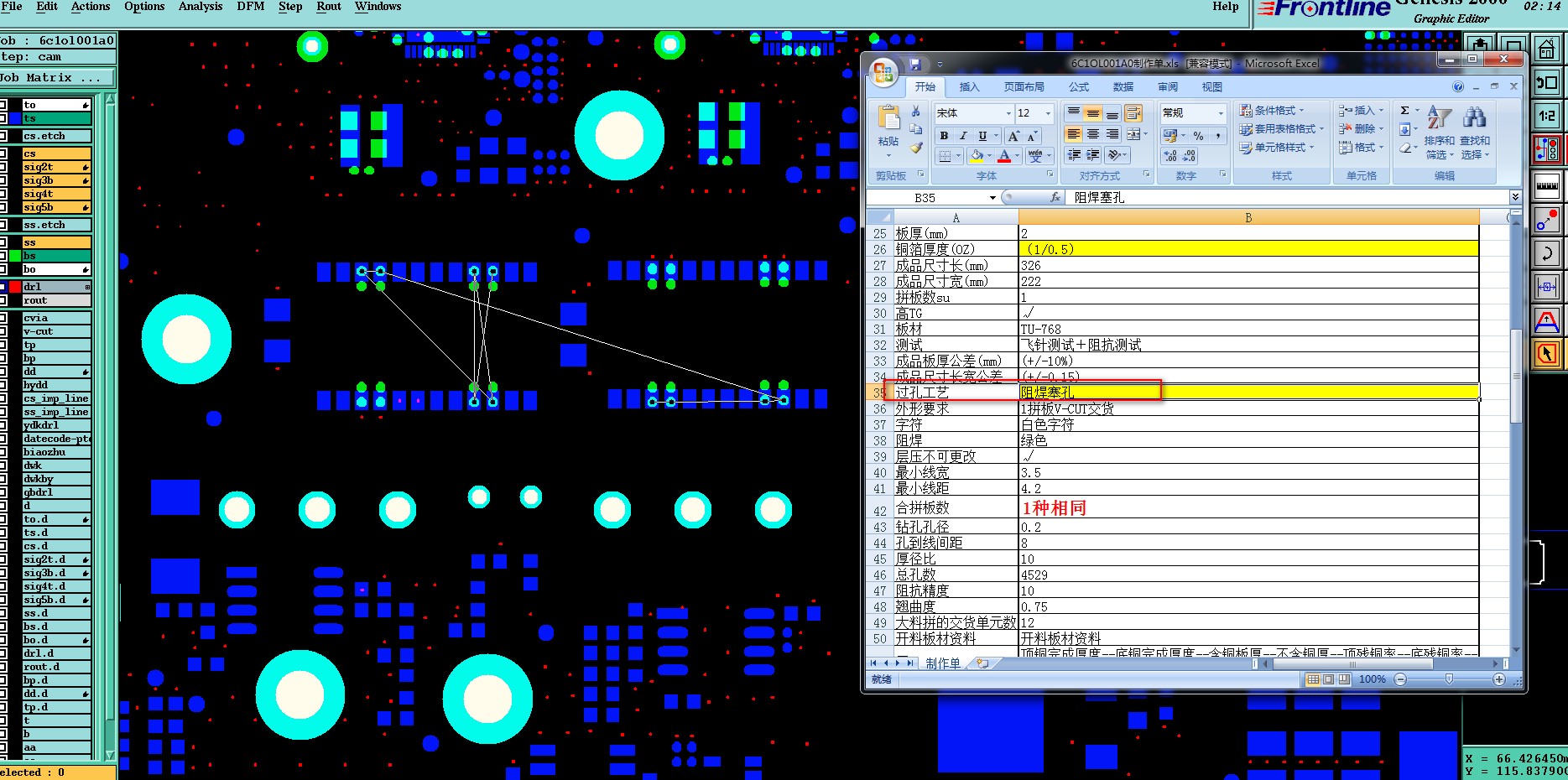Click the Job Matrix button
The height and width of the screenshot is (780, 1568).
(57, 78)
